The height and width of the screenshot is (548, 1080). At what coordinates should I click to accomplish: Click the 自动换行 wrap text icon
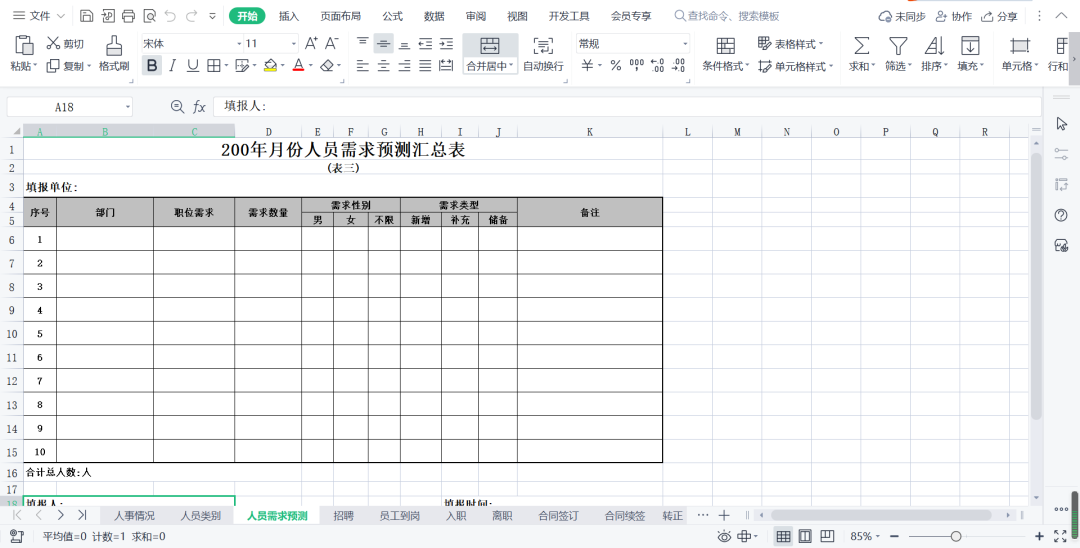543,46
